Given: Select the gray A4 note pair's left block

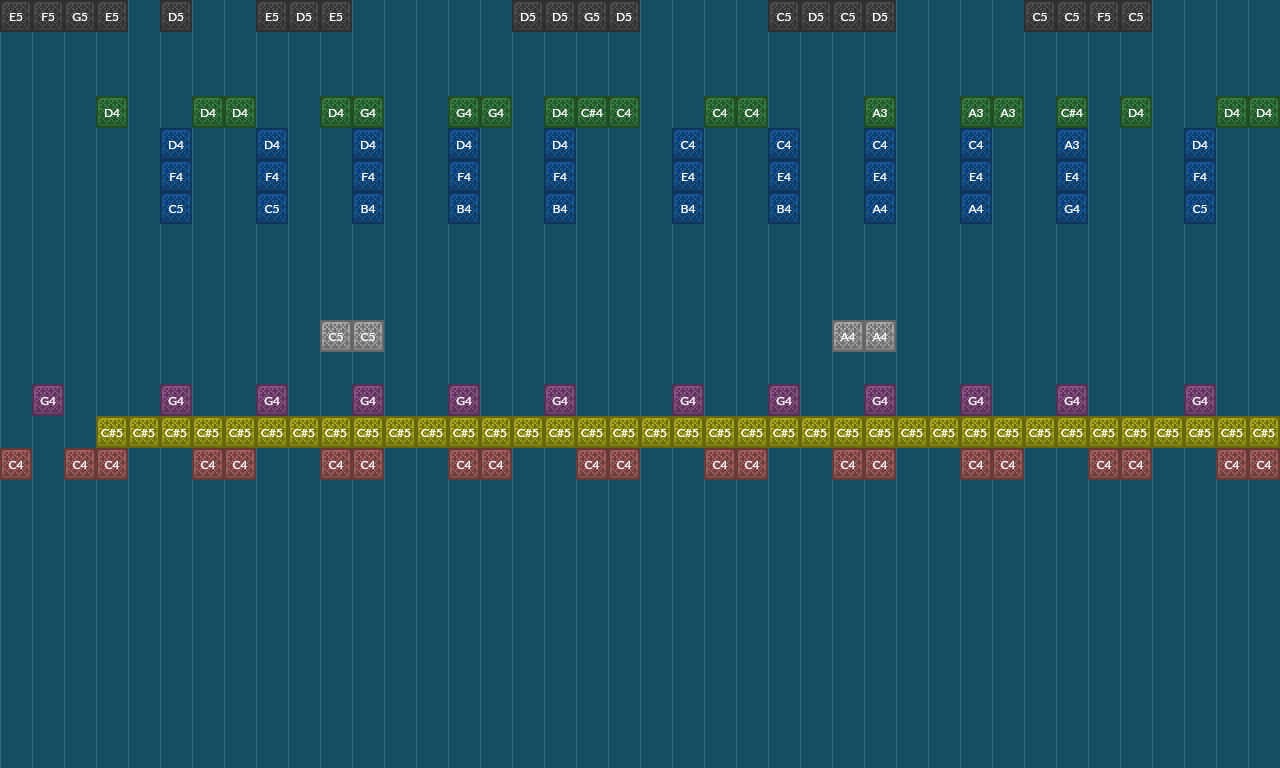Looking at the screenshot, I should click(848, 337).
